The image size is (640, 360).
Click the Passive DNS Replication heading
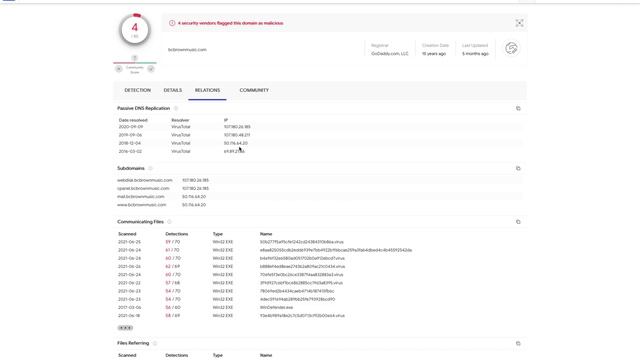click(x=143, y=109)
